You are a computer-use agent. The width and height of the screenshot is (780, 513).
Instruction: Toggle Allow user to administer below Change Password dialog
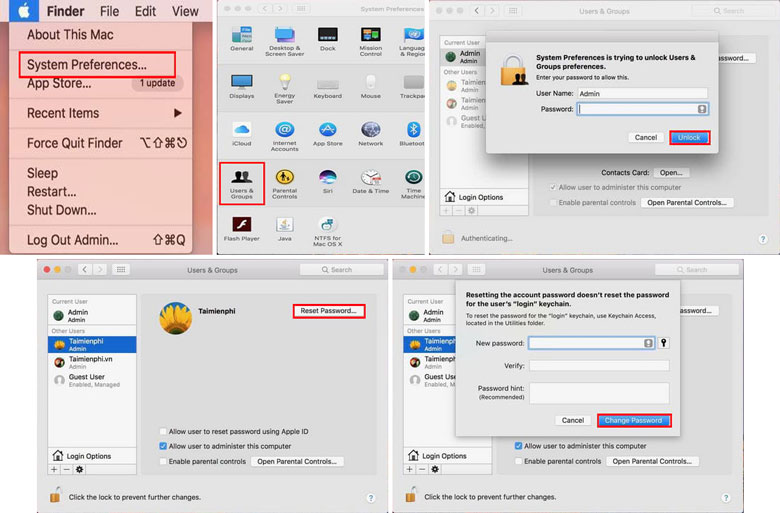[x=518, y=446]
